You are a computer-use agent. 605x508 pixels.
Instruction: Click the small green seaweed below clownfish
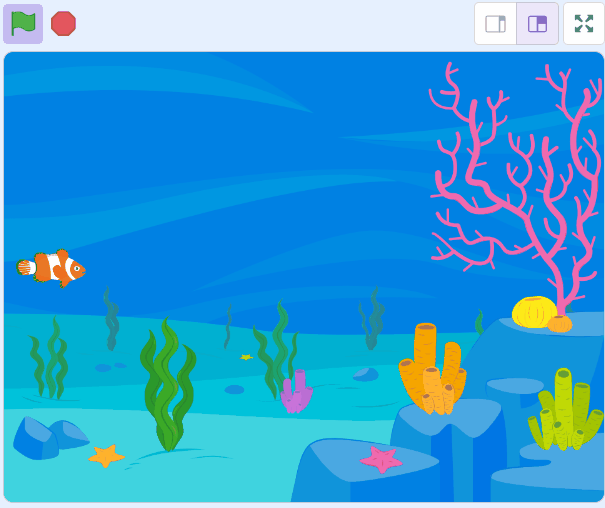pyautogui.click(x=48, y=362)
